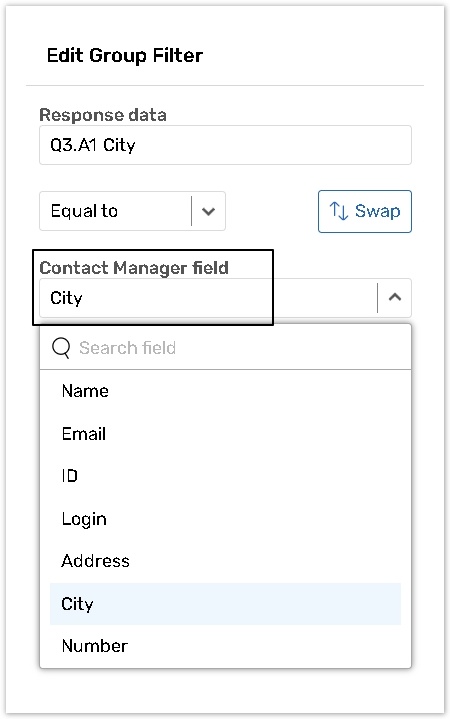Click the Contact Manager field label
The width and height of the screenshot is (450, 719).
(x=134, y=268)
